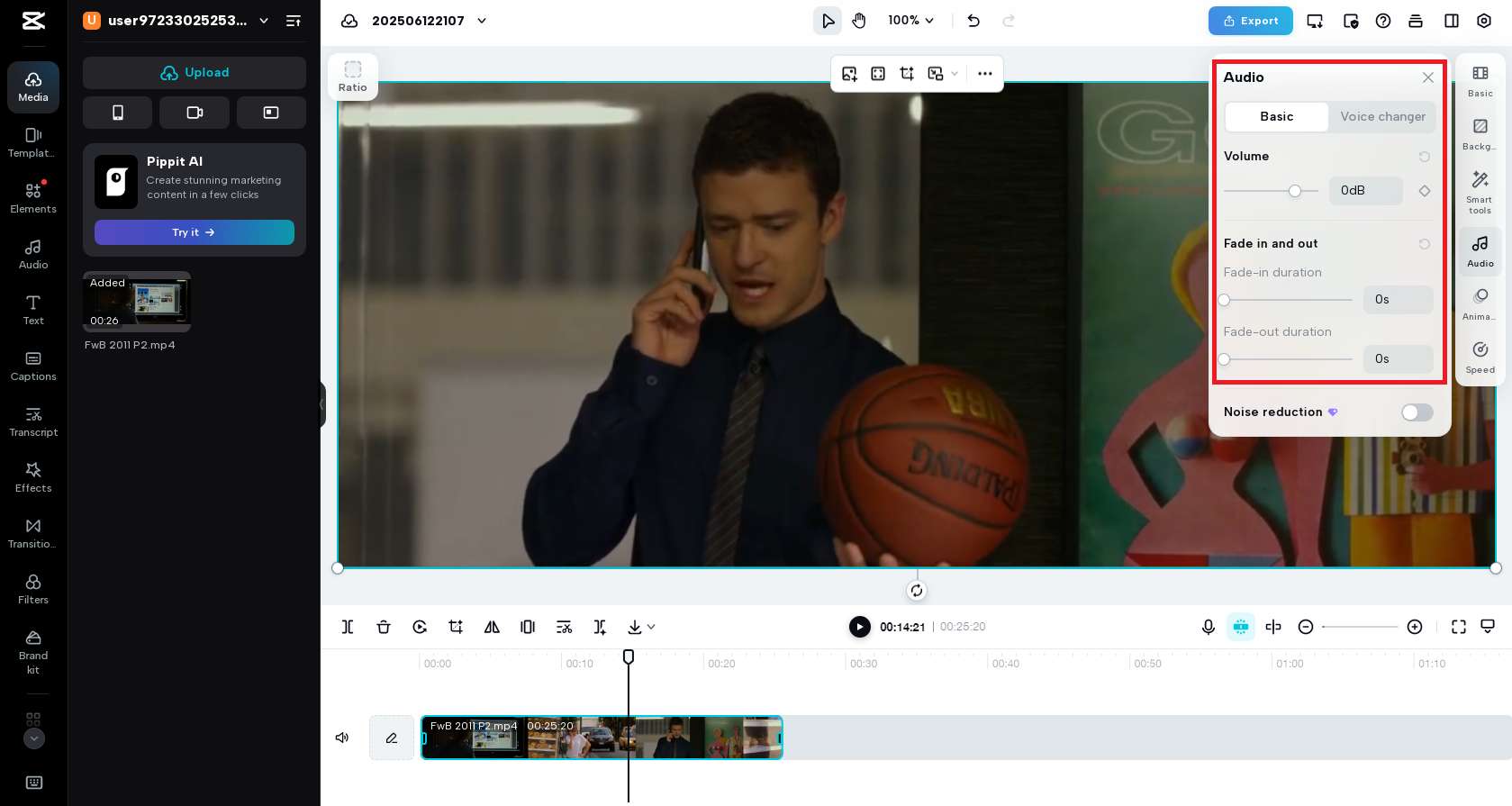
Task: Open the Elements panel in the sidebar
Action: coord(33,198)
